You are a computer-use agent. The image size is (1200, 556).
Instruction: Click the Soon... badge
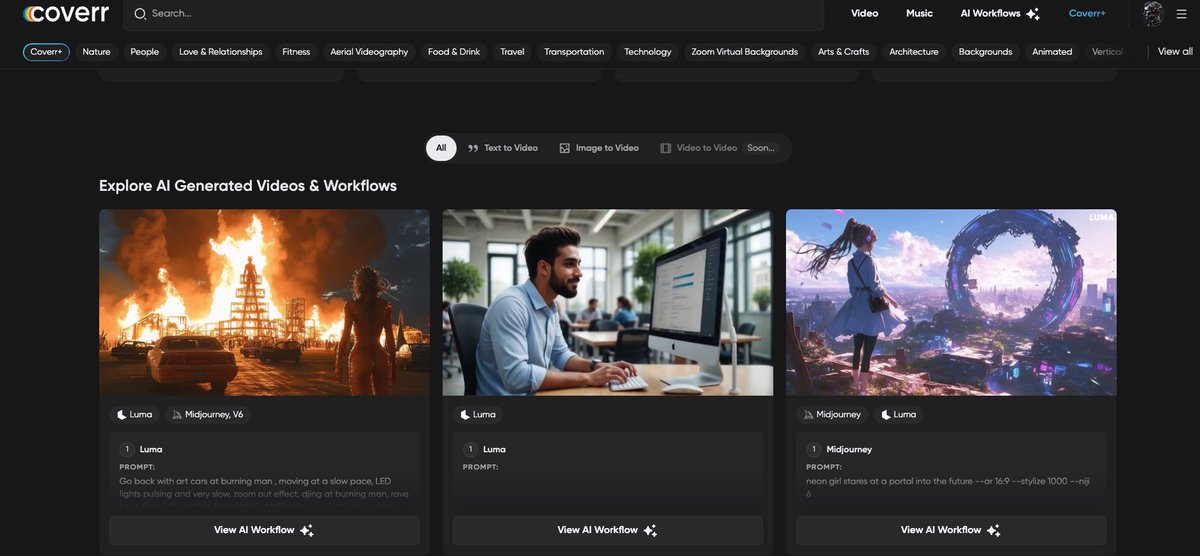coord(760,148)
